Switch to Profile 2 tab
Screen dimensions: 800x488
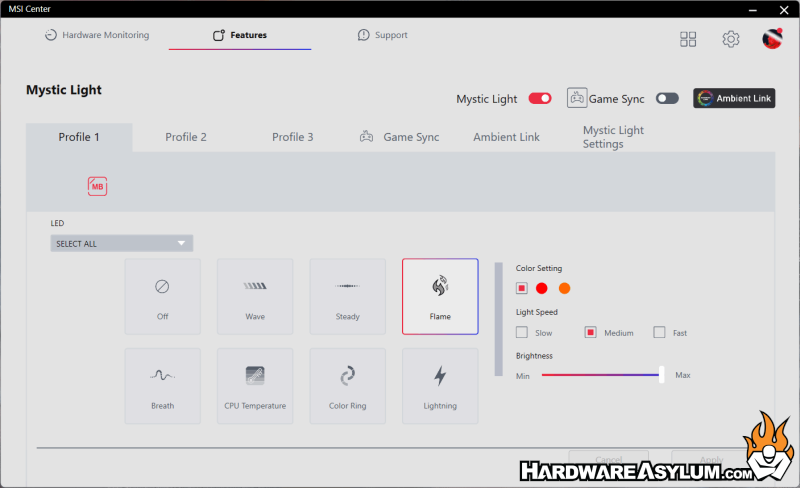click(x=186, y=137)
